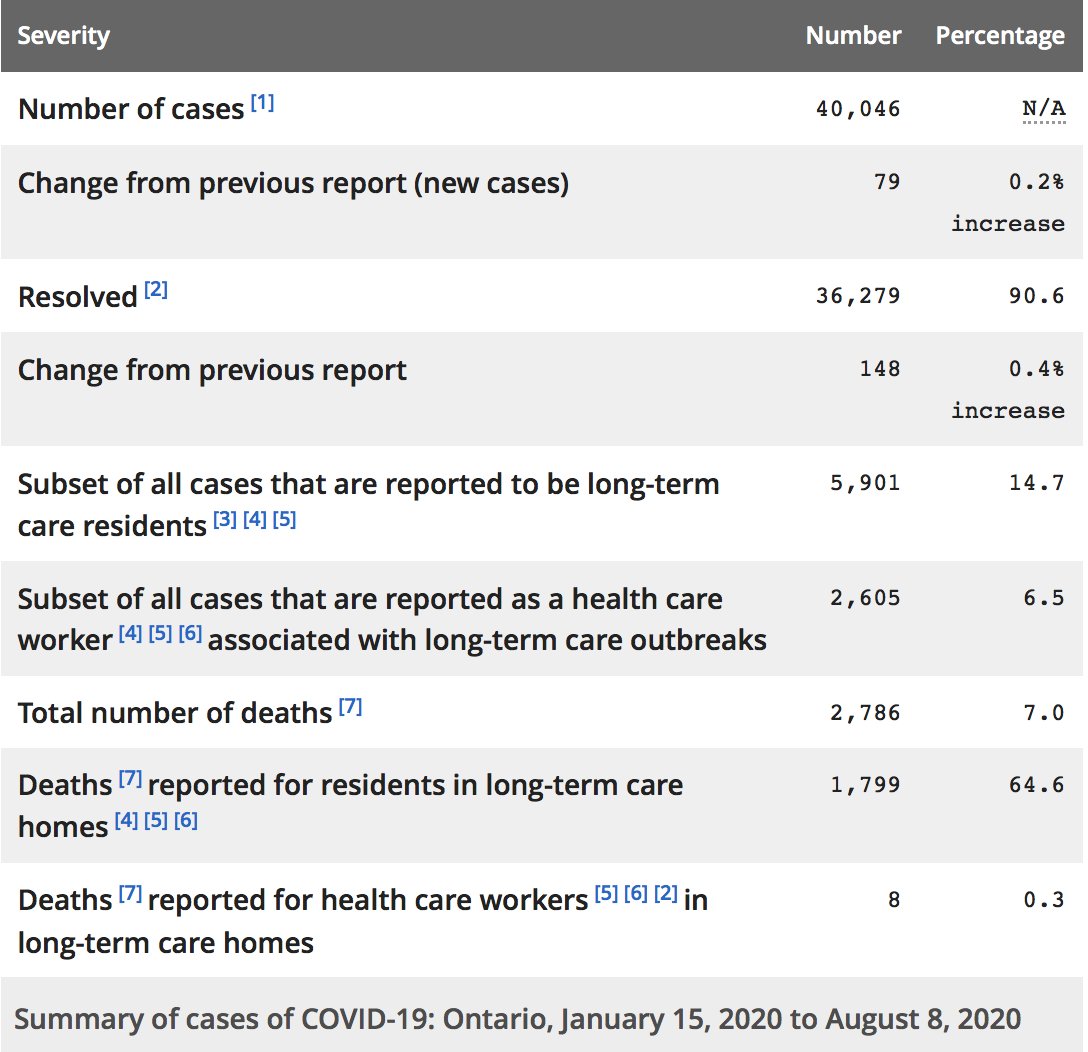
Task: Click footnote [3] after long-term care residents
Action: [x=225, y=519]
